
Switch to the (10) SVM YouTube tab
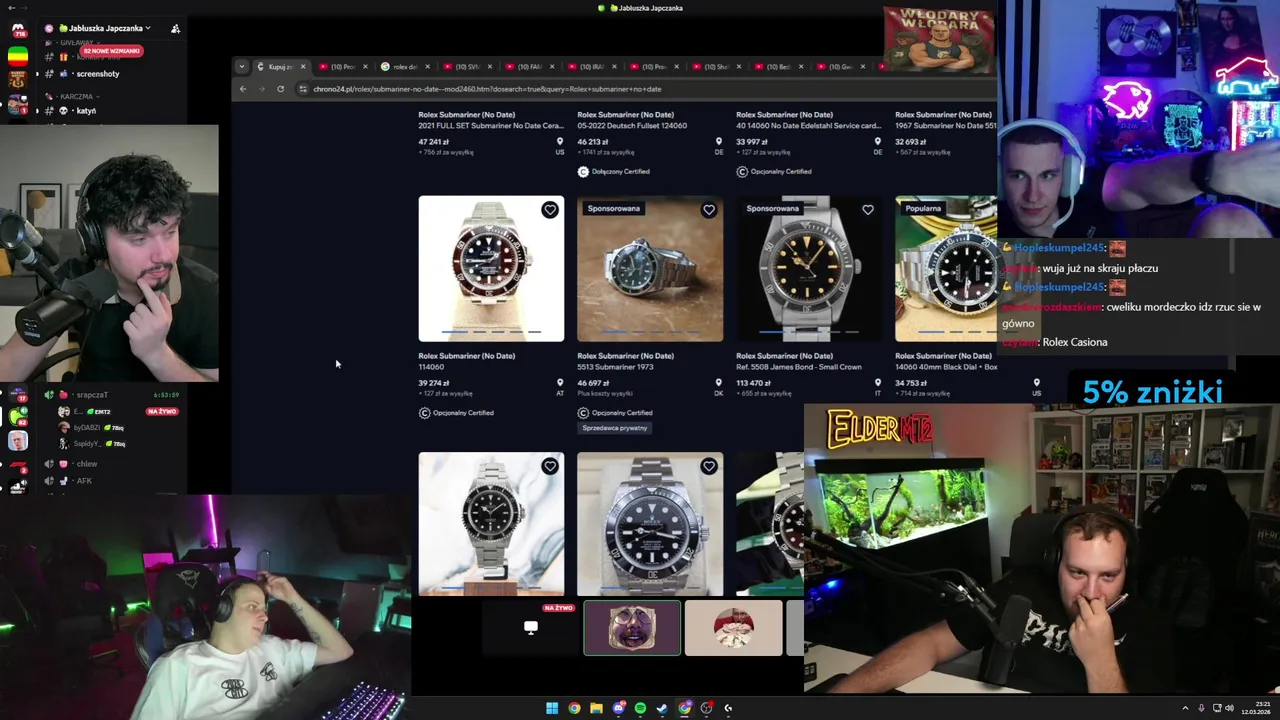click(467, 67)
